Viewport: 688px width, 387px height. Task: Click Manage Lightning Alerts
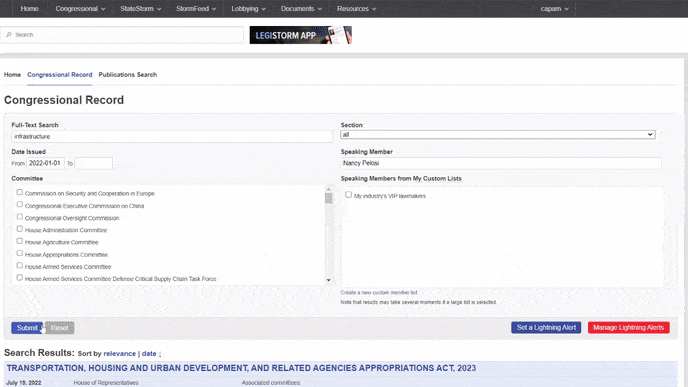628,327
